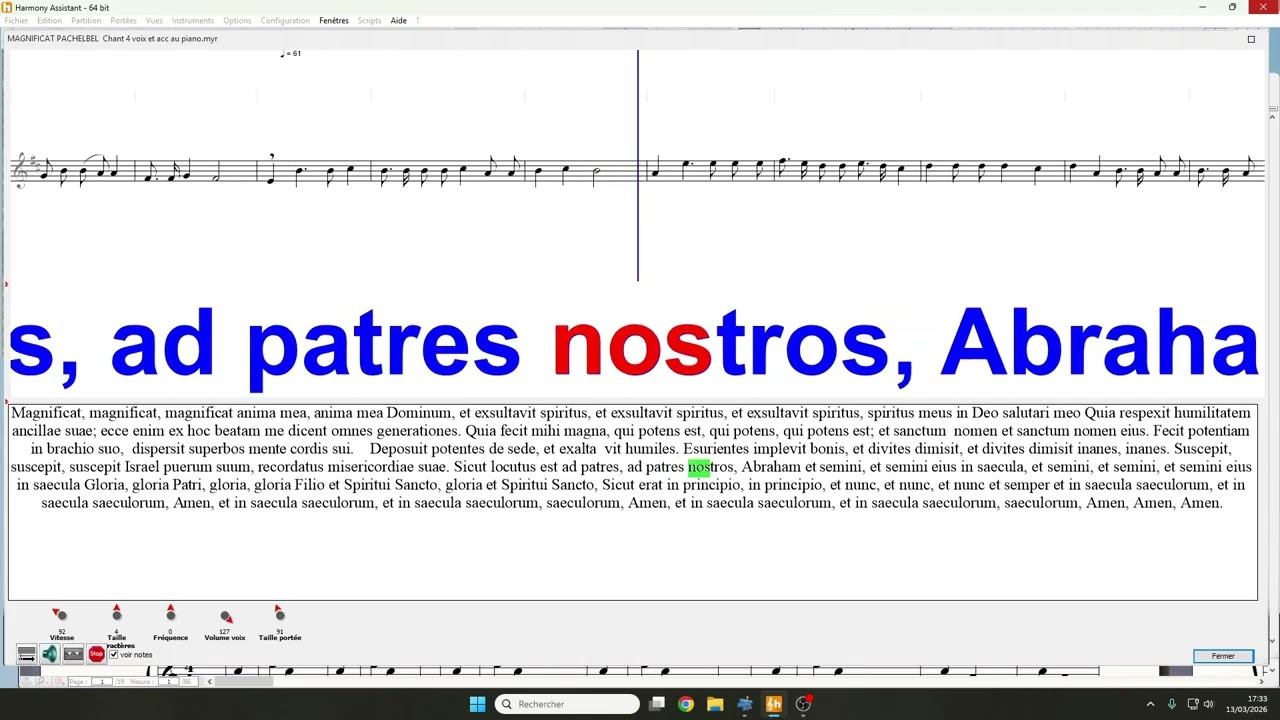
Task: Open the Windows Start menu
Action: pos(477,704)
